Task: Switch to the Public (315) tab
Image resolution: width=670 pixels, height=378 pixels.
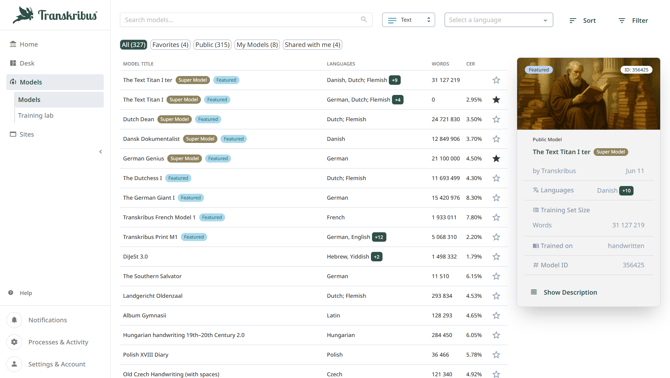Action: pos(212,45)
